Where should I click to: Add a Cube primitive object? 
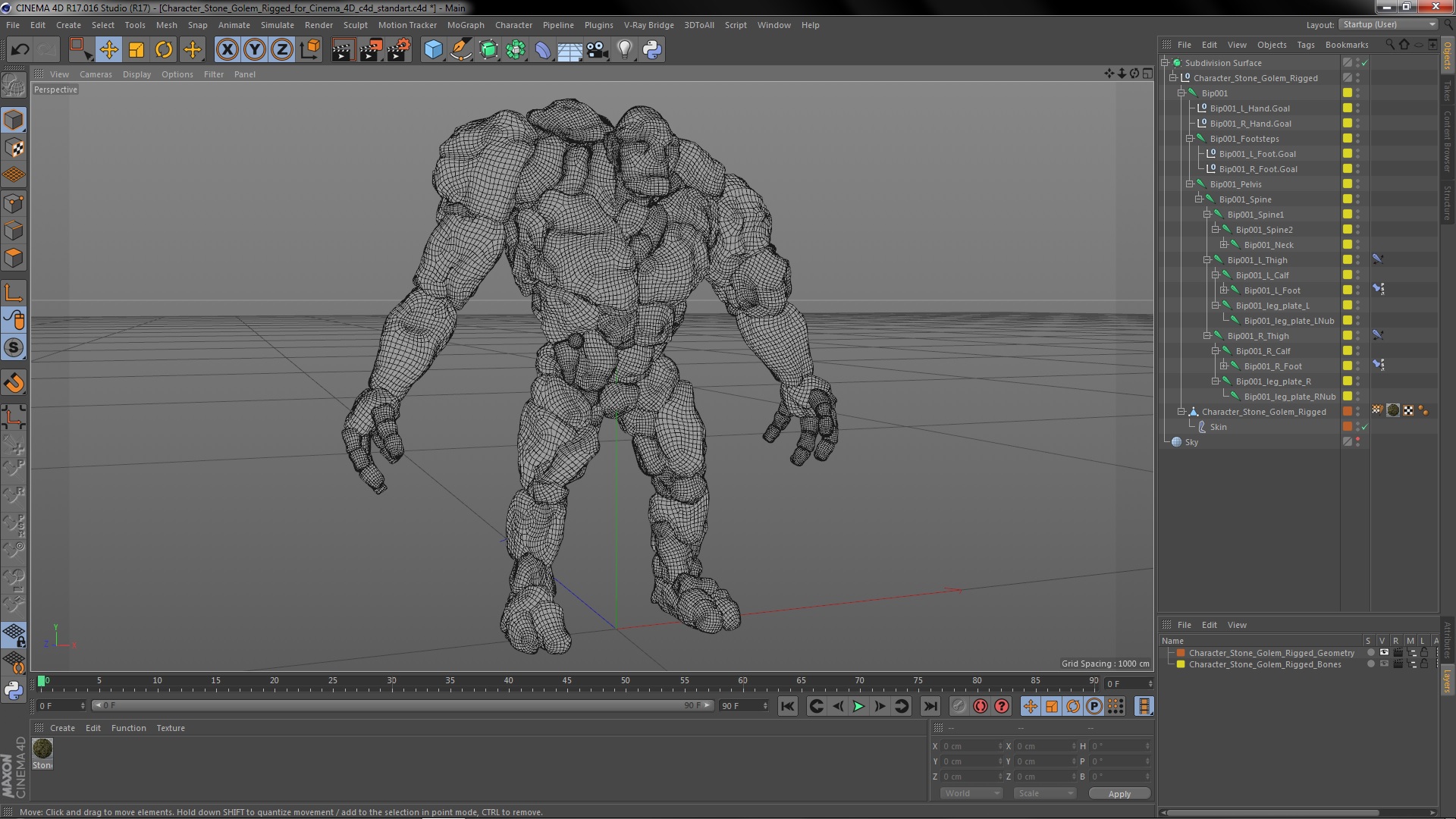pos(433,50)
